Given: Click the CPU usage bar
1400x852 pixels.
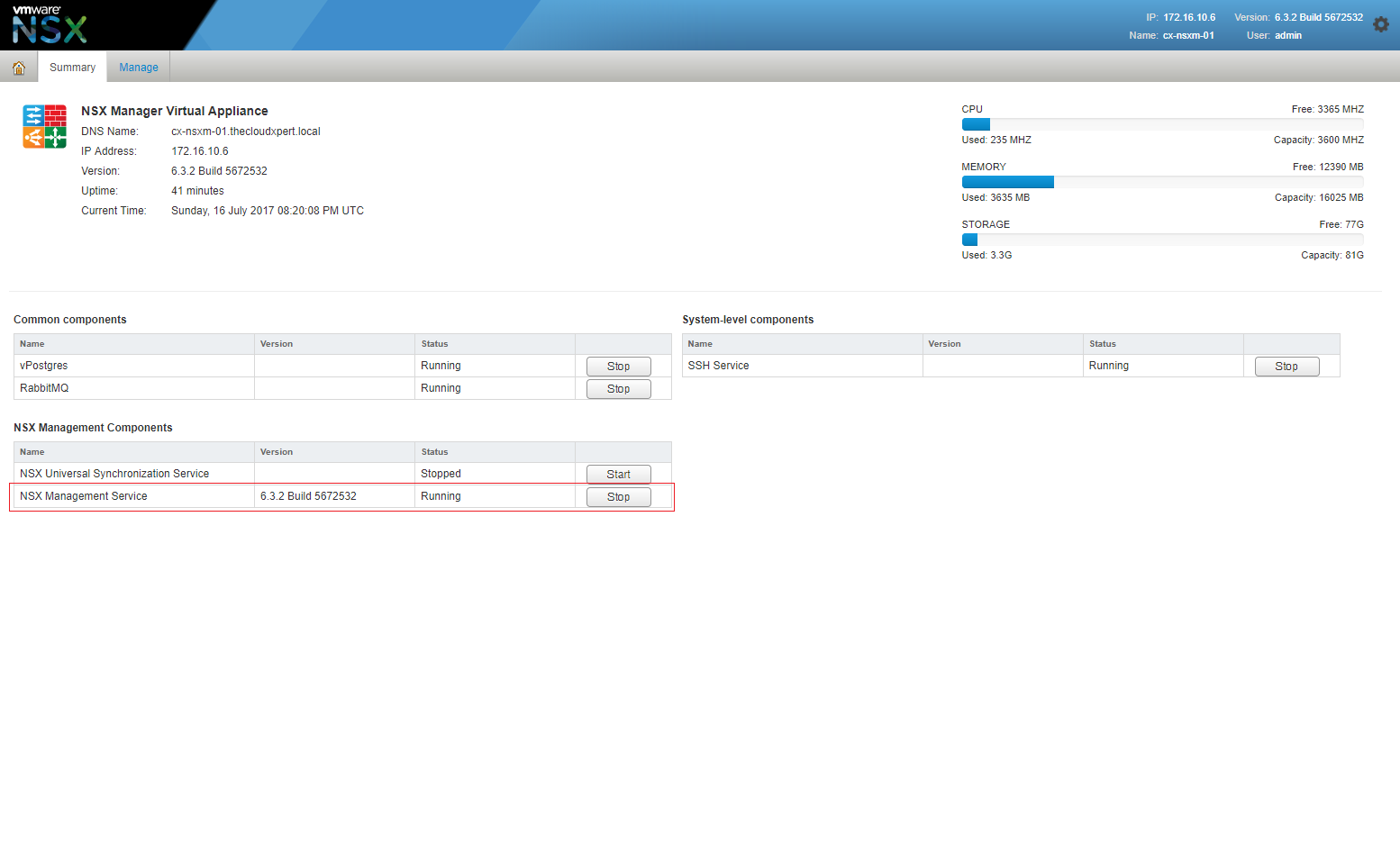Looking at the screenshot, I should pyautogui.click(x=1162, y=124).
